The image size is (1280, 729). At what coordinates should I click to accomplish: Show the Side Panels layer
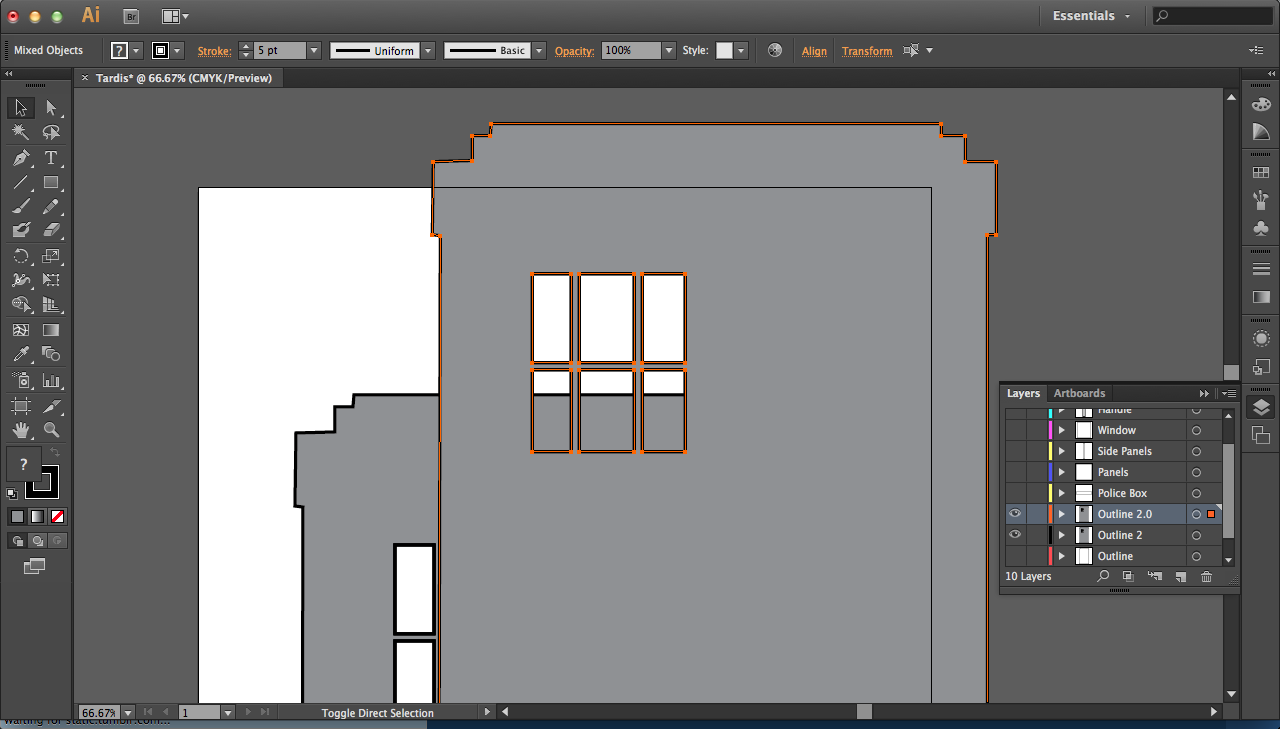(x=1015, y=451)
